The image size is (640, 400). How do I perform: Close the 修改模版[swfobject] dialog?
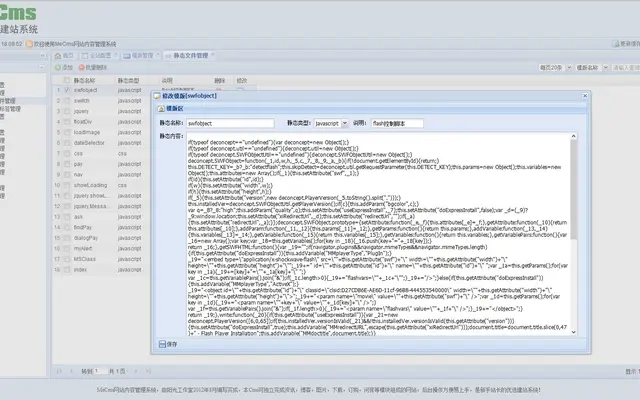pos(584,96)
